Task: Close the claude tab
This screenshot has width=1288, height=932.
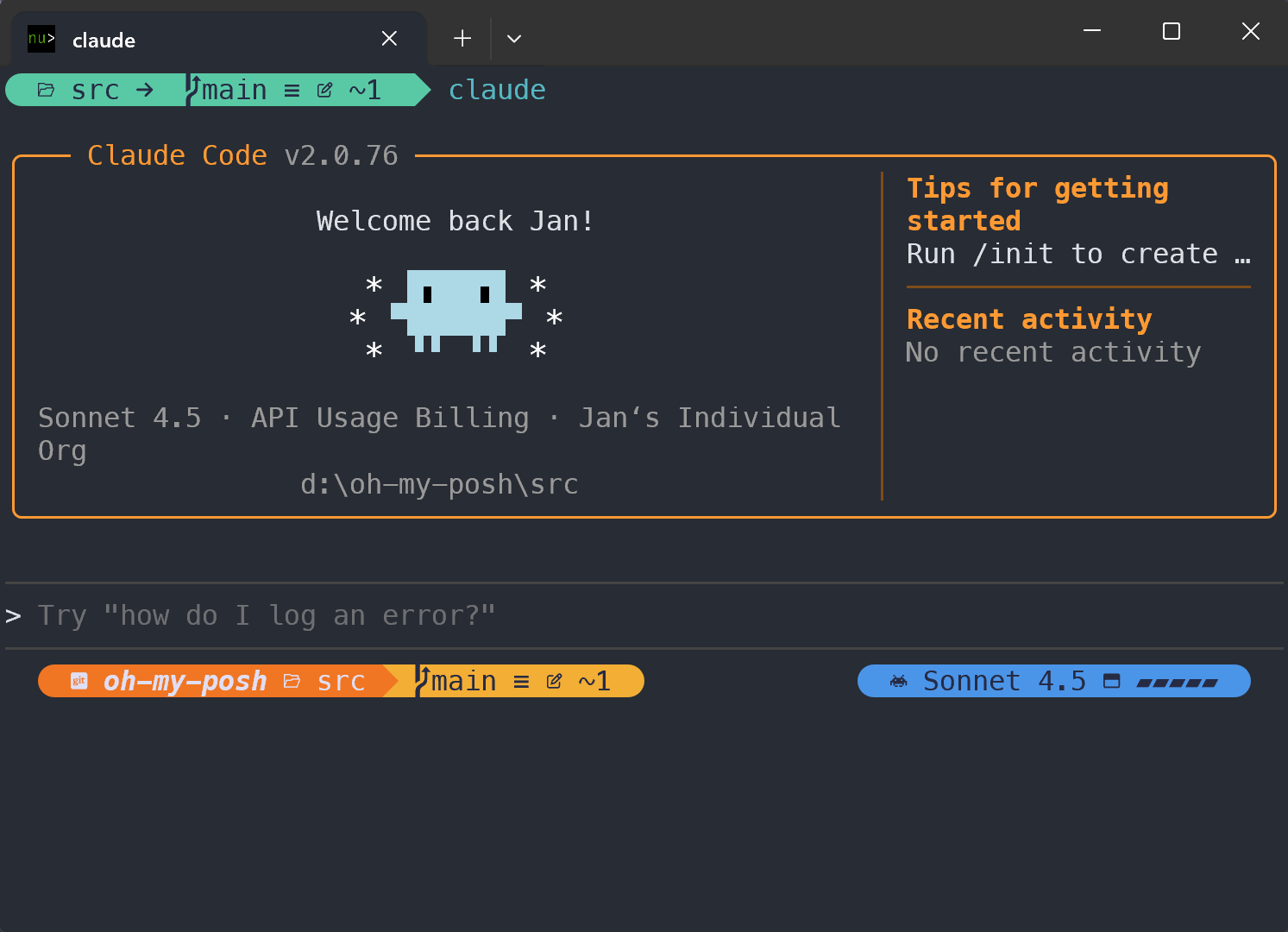Action: (x=389, y=38)
